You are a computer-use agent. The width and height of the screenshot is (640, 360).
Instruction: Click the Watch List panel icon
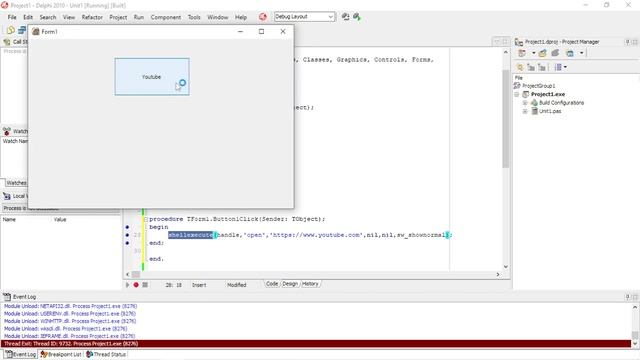tap(7, 131)
